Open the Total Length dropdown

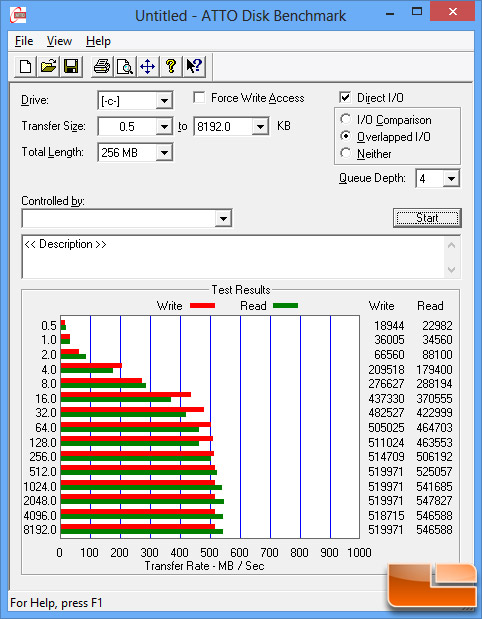pos(164,153)
